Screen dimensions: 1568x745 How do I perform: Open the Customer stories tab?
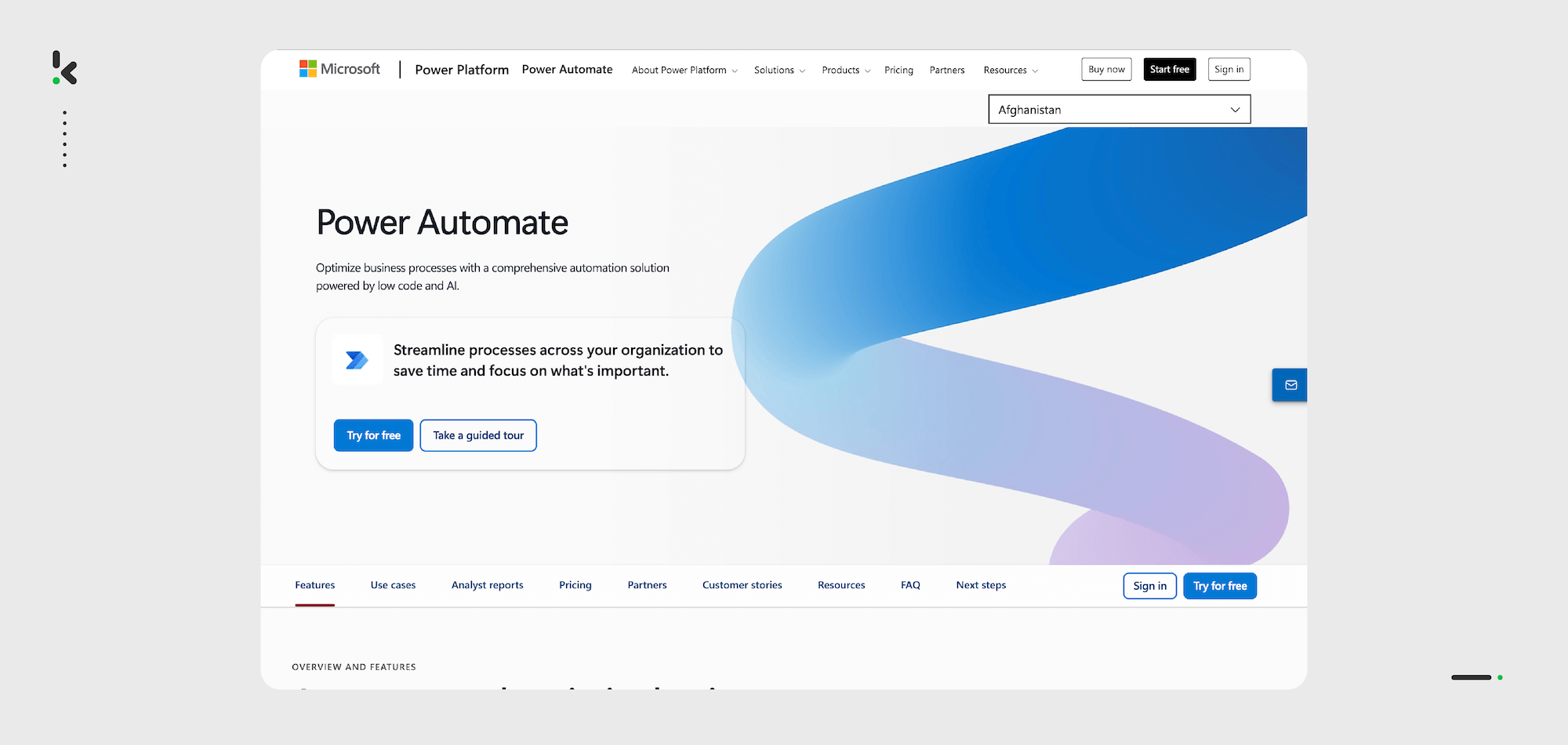tap(742, 585)
